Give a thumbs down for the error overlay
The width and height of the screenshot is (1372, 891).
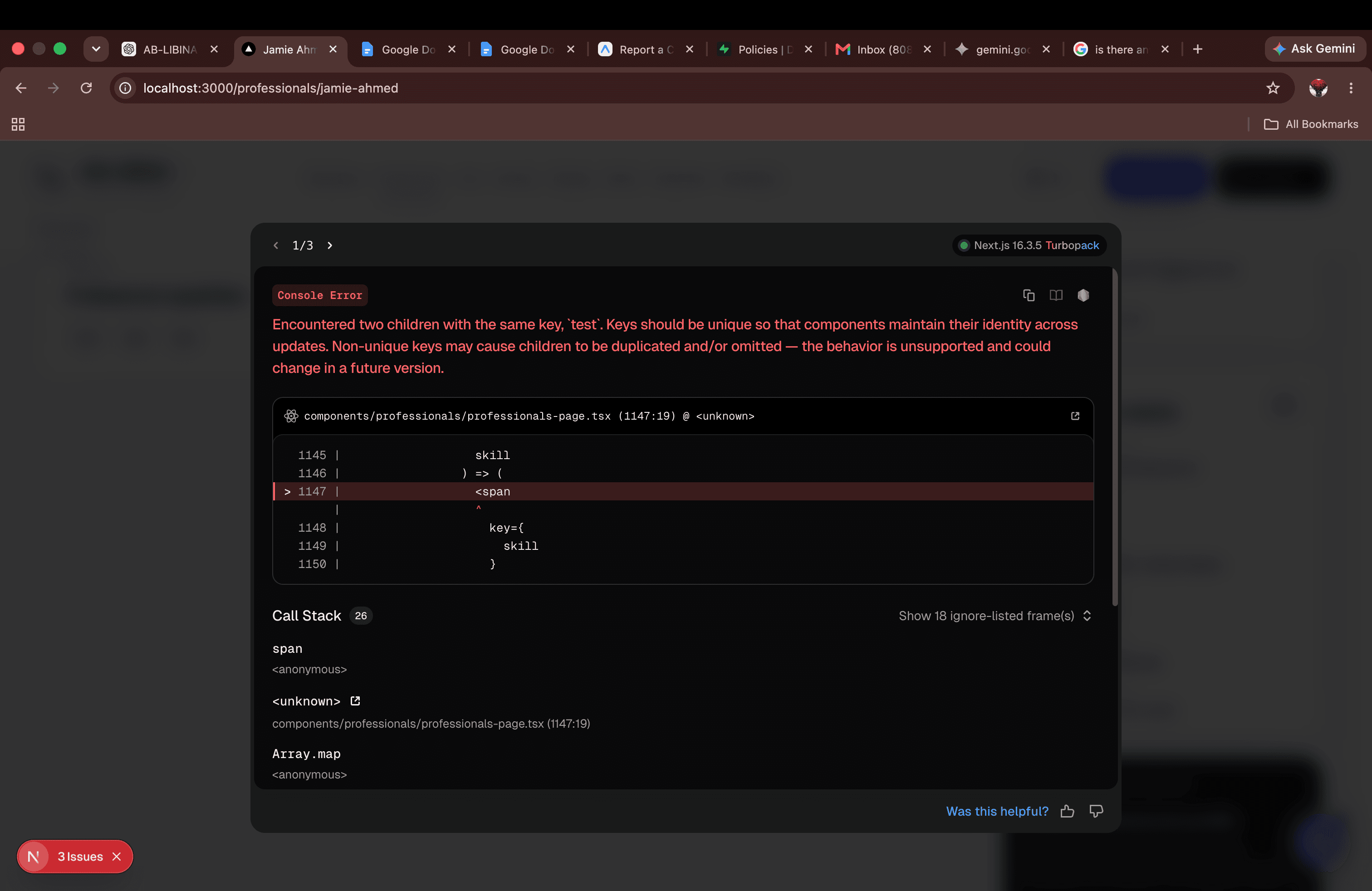tap(1096, 812)
